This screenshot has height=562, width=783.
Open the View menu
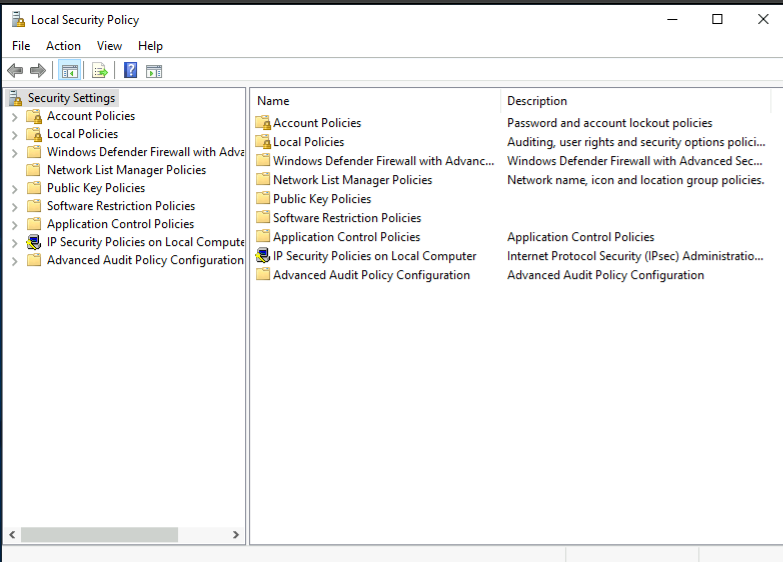click(109, 46)
